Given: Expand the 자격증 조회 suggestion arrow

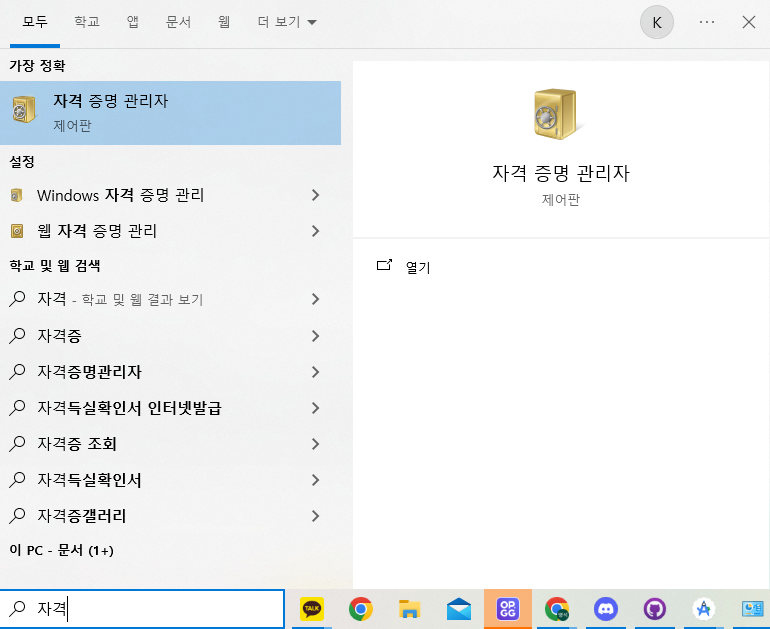Looking at the screenshot, I should pos(315,444).
